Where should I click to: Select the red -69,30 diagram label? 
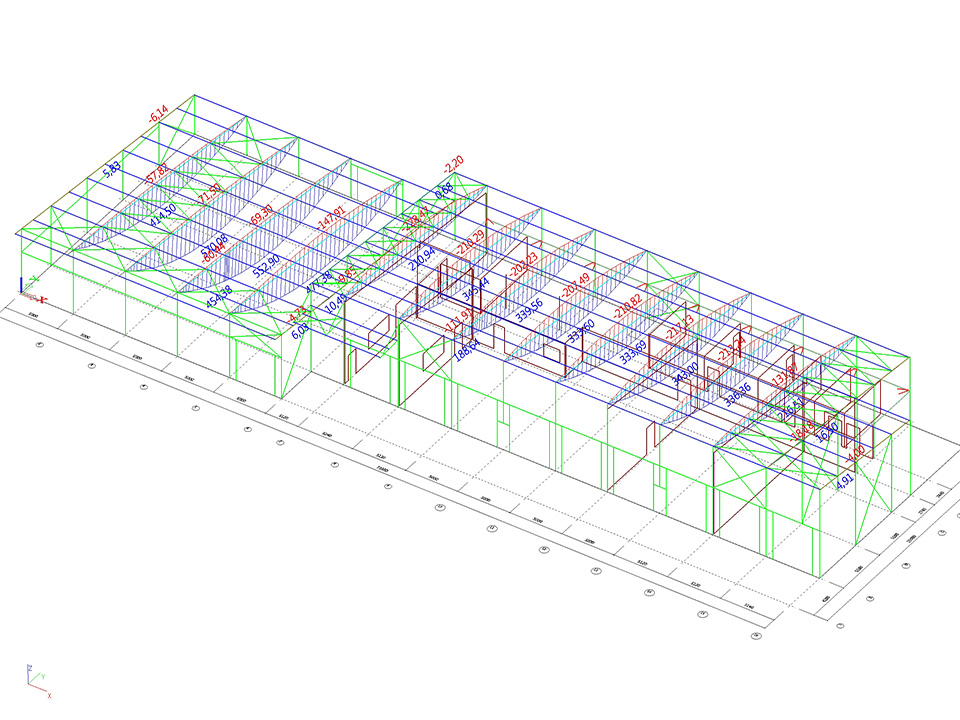coord(262,214)
